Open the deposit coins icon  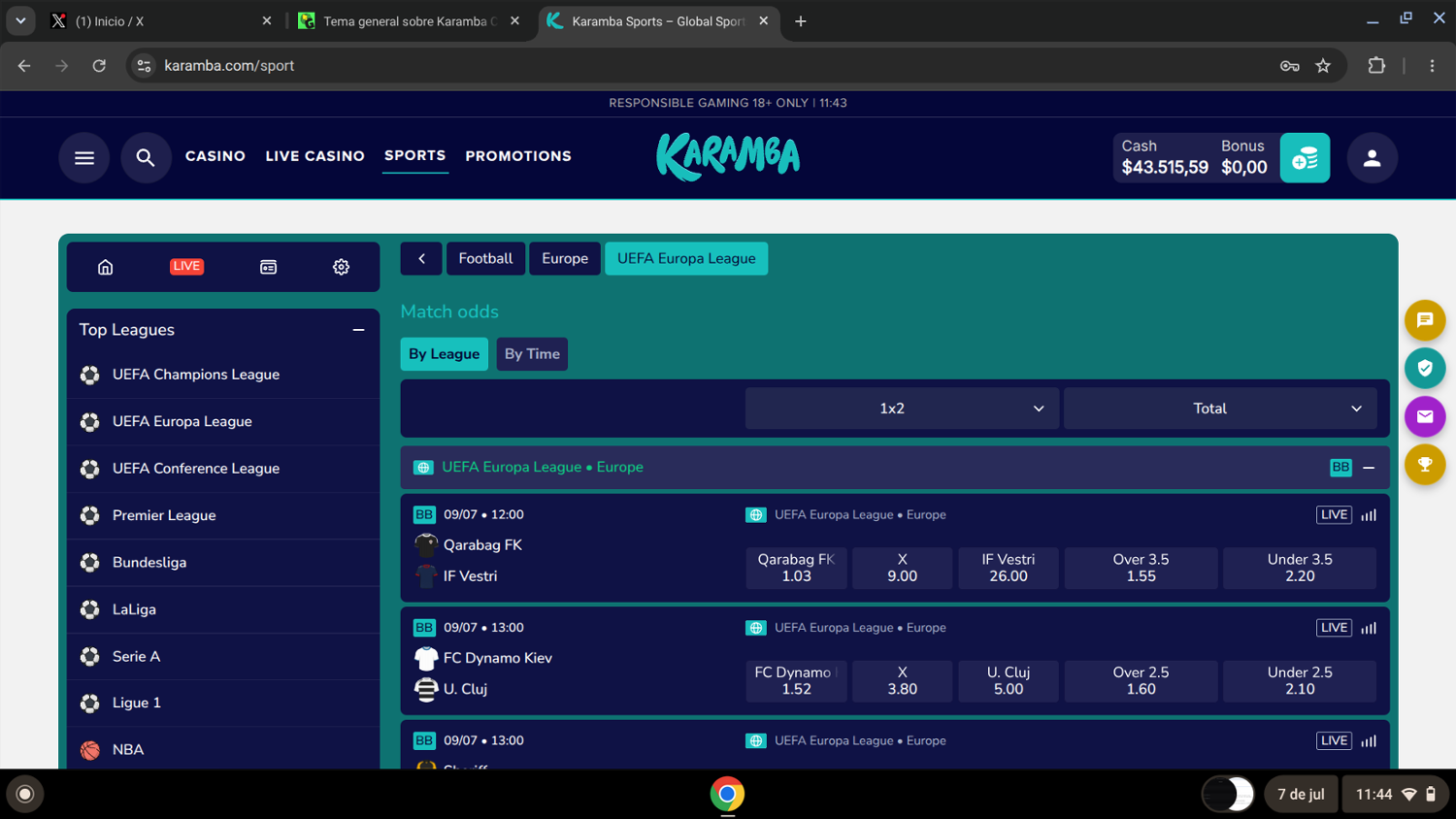pyautogui.click(x=1305, y=157)
